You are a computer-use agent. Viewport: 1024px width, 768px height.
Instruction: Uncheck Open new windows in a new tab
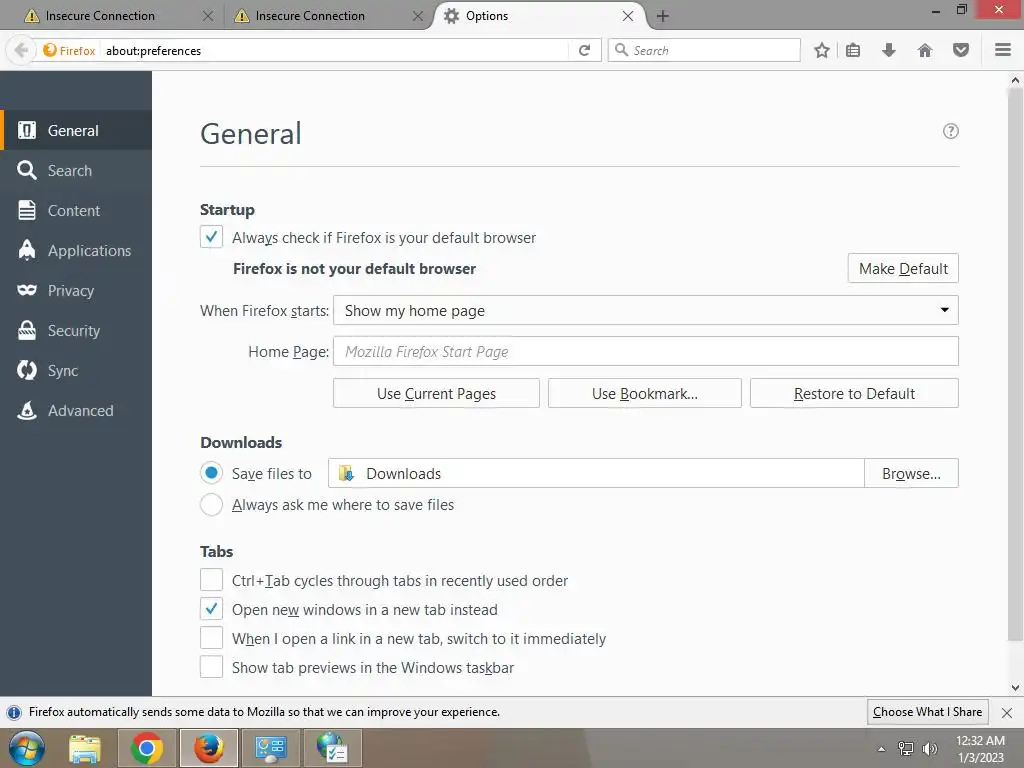pos(211,609)
